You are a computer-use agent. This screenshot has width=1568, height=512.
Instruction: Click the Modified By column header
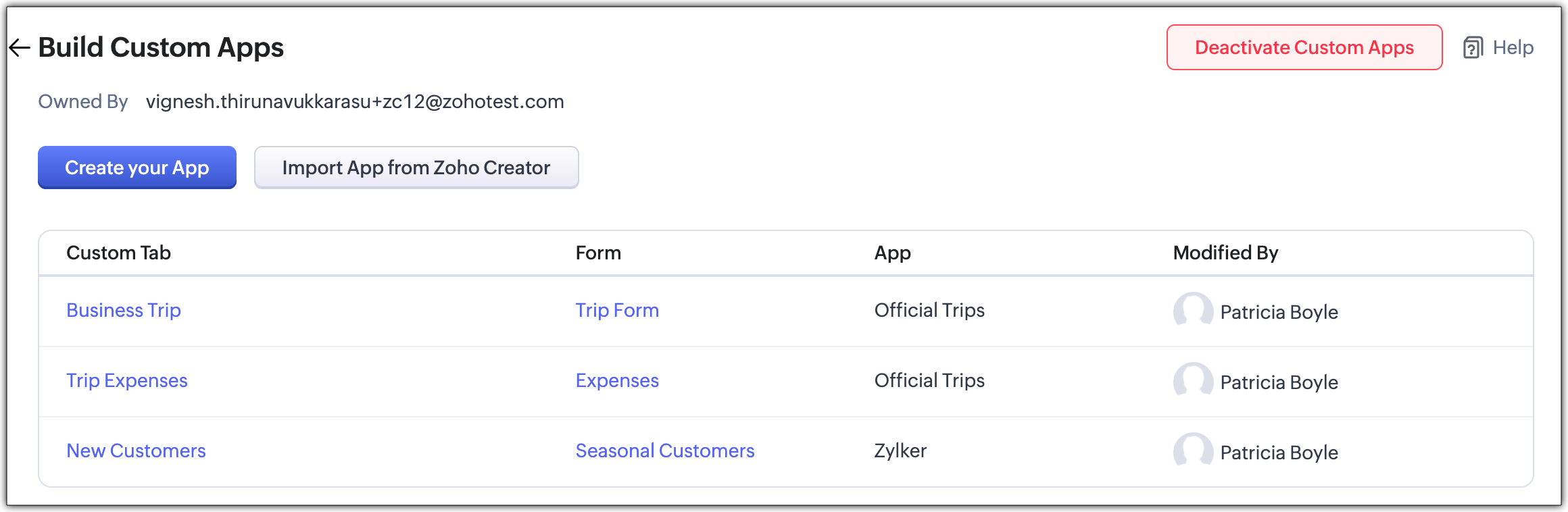click(1225, 253)
